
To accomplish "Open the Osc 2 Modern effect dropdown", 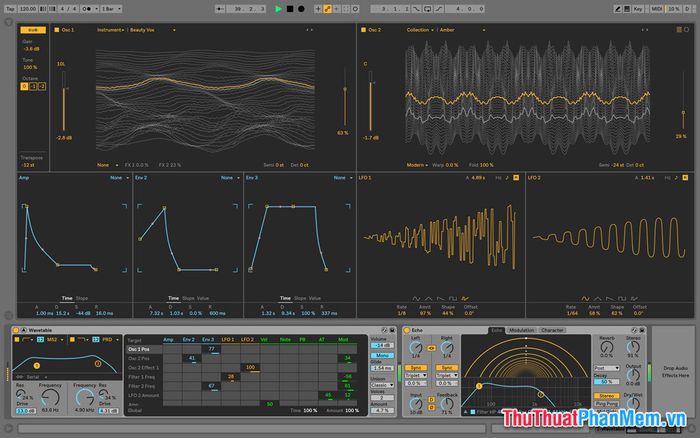I will [x=417, y=165].
